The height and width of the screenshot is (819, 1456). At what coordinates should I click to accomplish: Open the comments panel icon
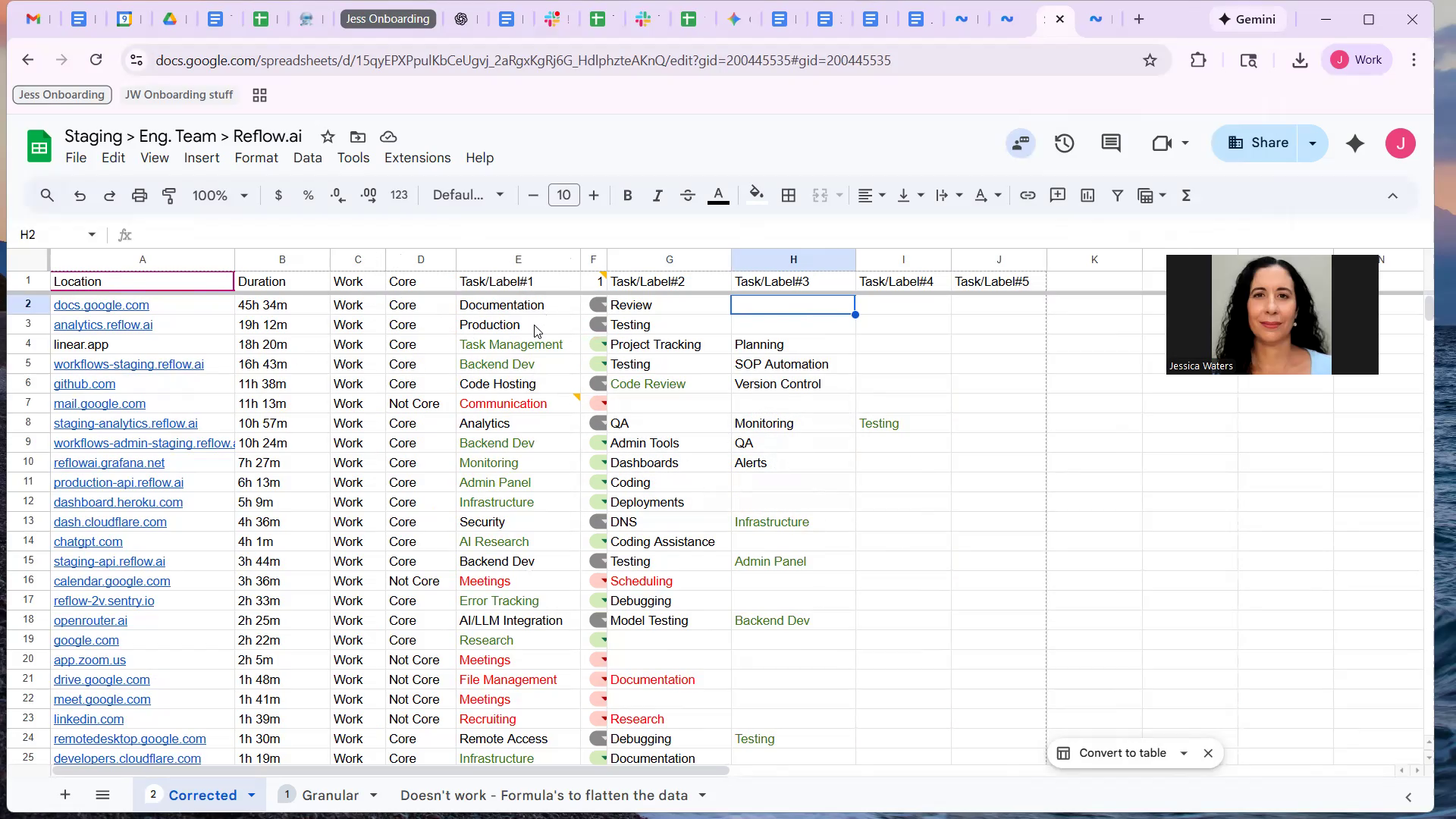pyautogui.click(x=1111, y=143)
